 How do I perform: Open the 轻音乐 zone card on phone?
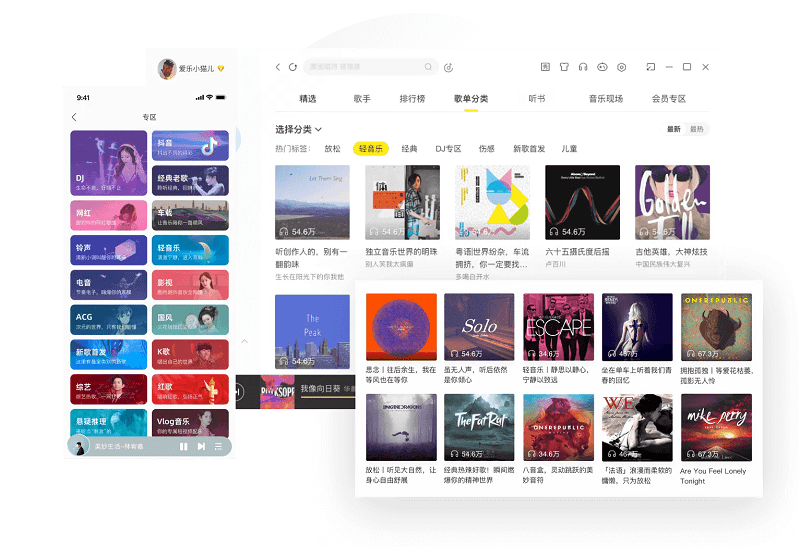[190, 250]
